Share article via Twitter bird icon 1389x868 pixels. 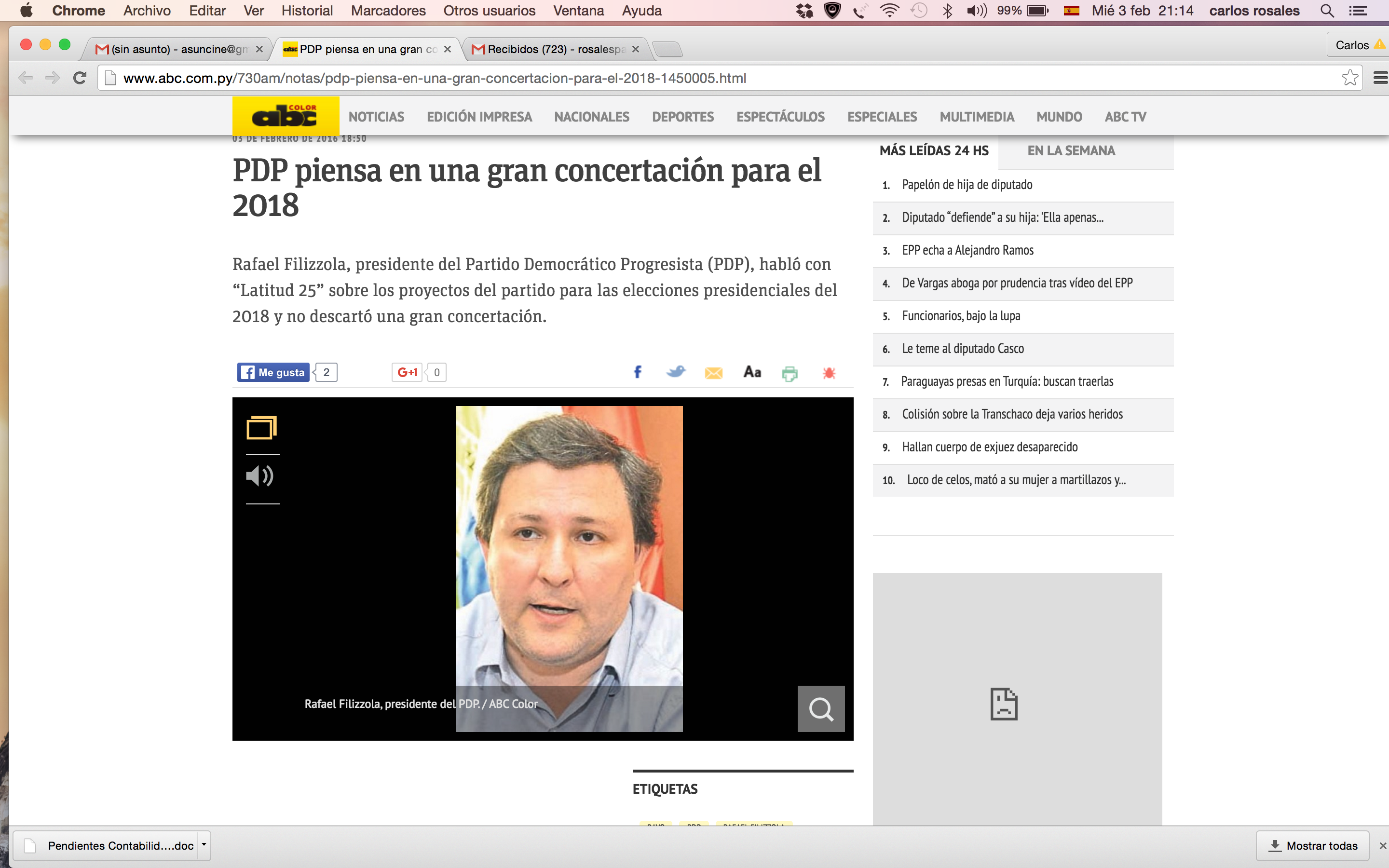click(676, 372)
